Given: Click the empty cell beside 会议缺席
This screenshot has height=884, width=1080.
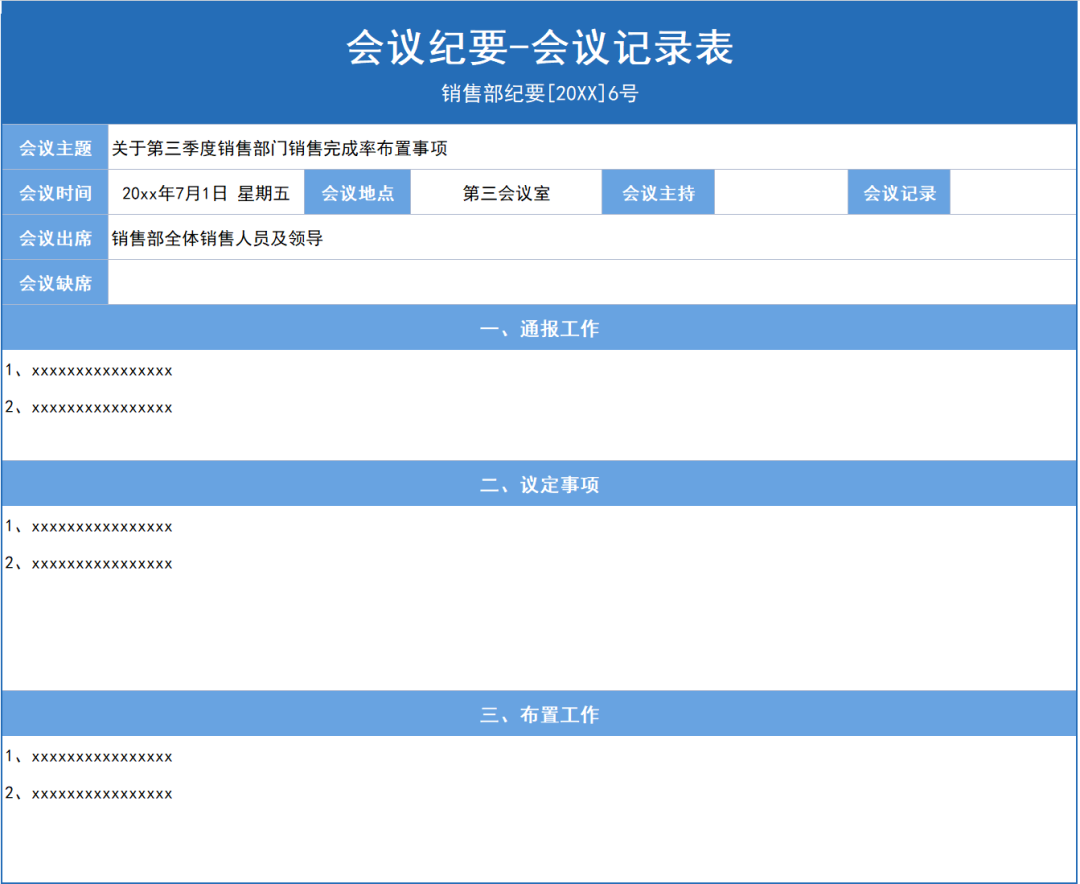Looking at the screenshot, I should click(x=592, y=282).
